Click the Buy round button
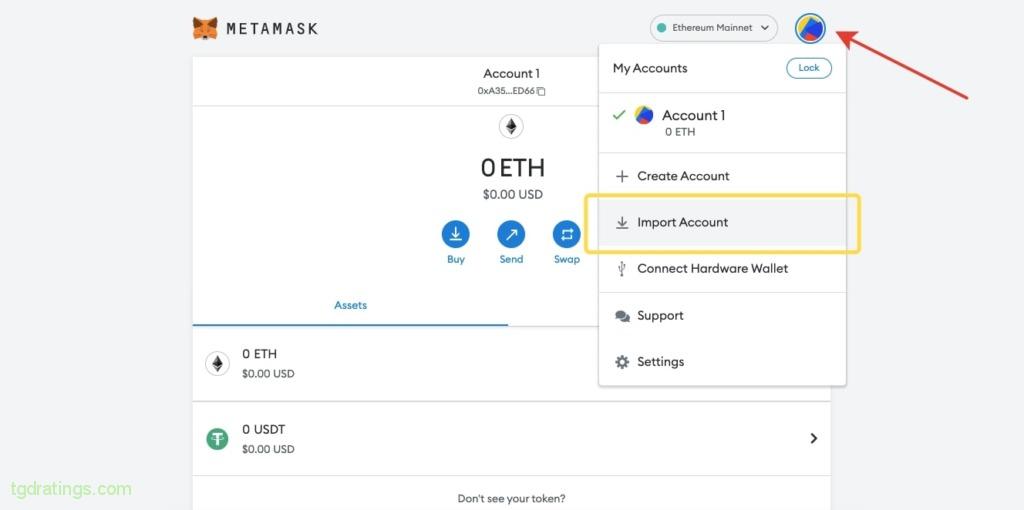The width and height of the screenshot is (1024, 510). (x=456, y=234)
